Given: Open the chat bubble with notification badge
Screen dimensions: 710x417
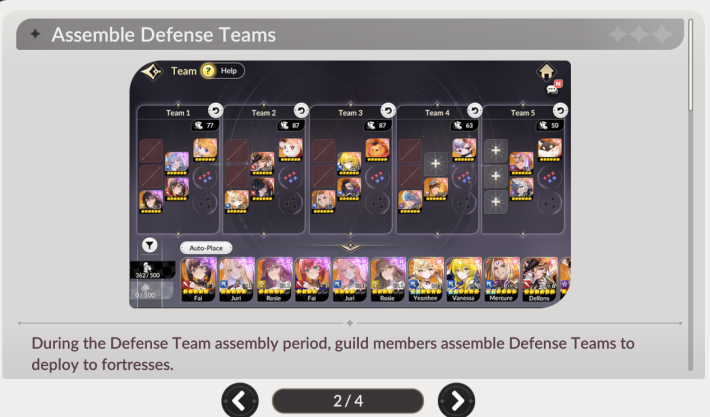Looking at the screenshot, I should click(554, 88).
